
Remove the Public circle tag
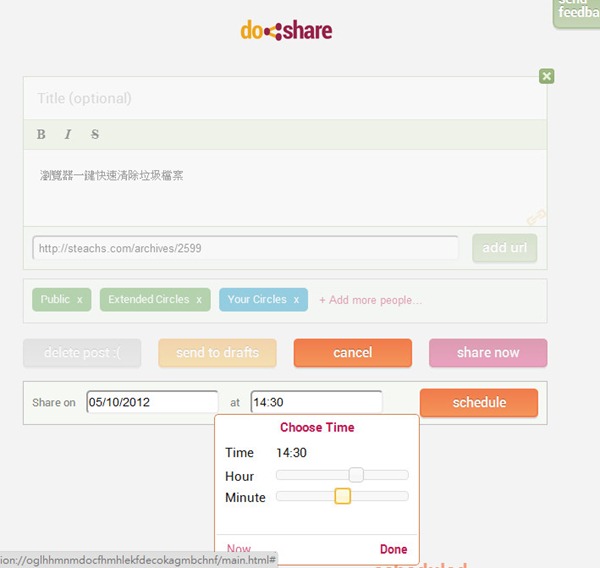click(80, 300)
